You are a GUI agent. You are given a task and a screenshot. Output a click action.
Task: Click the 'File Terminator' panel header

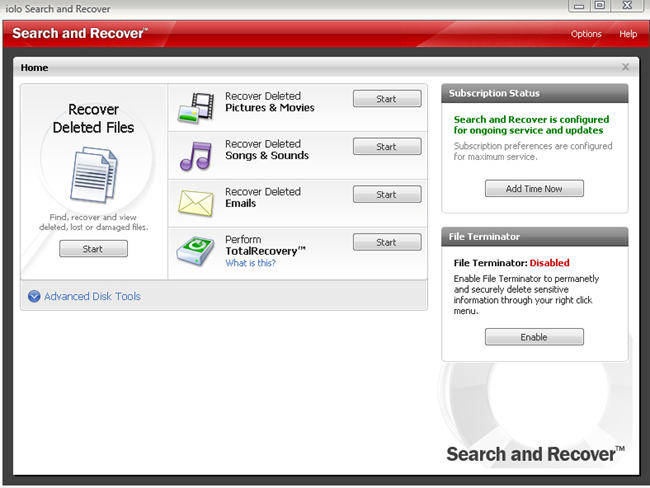coord(535,237)
